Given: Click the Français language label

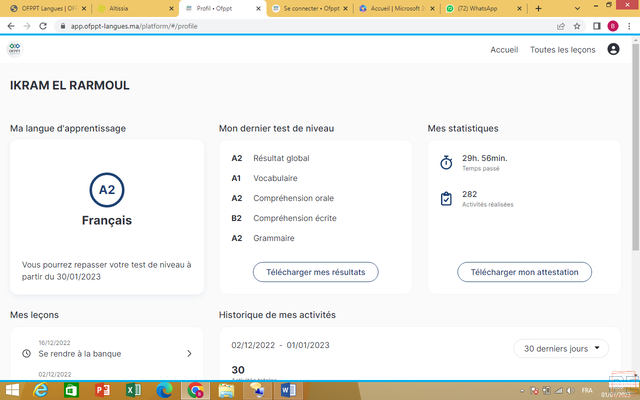Looking at the screenshot, I should tap(107, 220).
